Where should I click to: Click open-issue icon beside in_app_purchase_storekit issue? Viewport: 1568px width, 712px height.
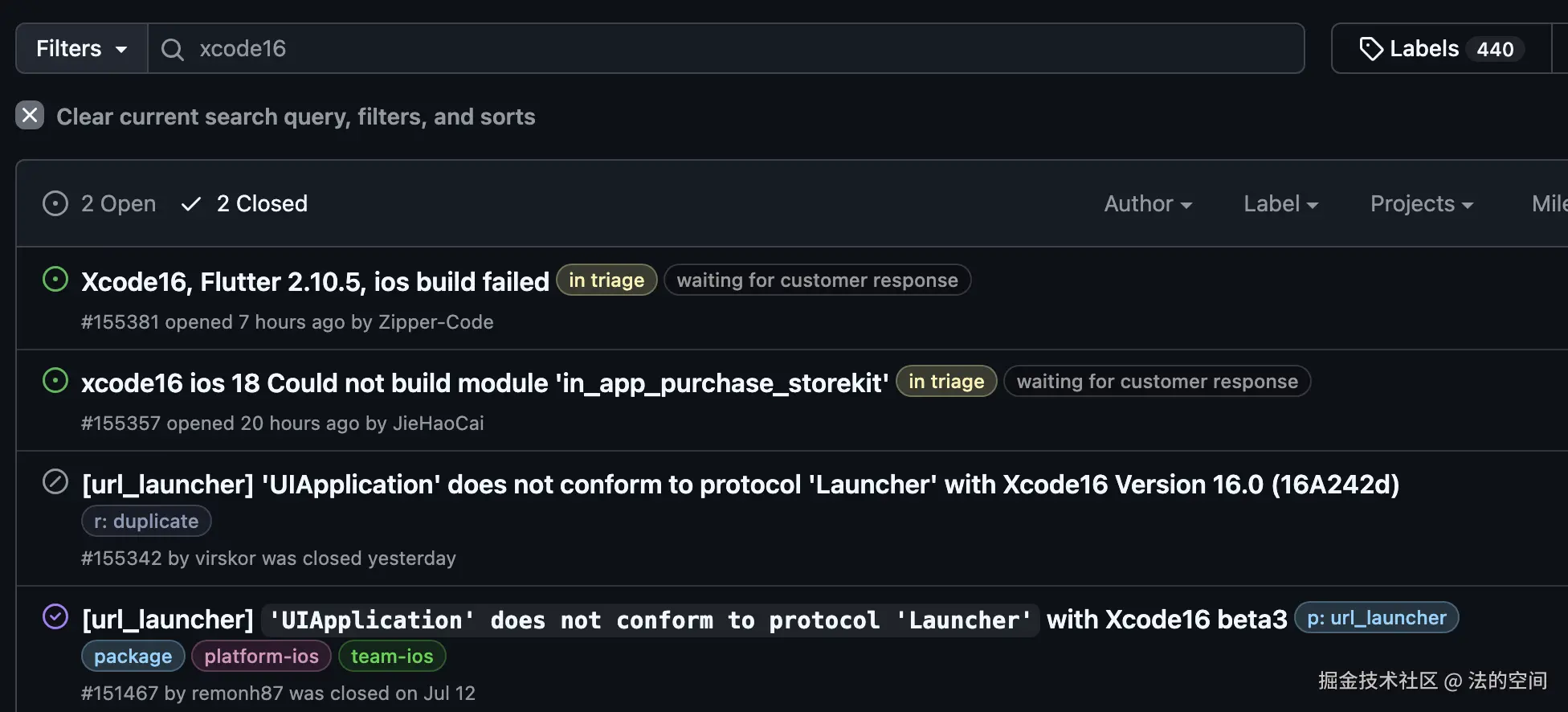55,381
